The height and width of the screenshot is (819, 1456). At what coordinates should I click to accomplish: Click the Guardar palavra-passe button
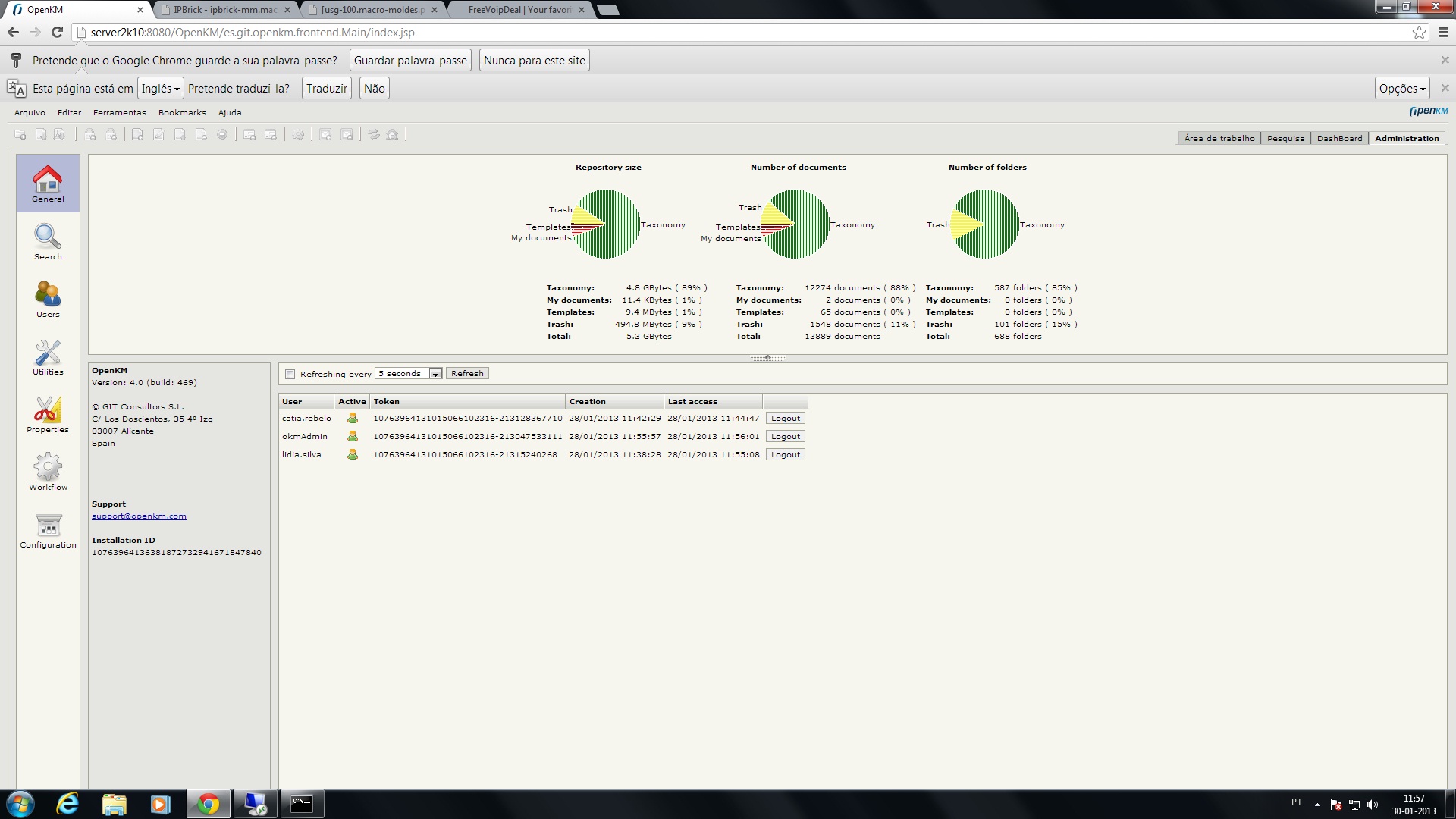pyautogui.click(x=410, y=61)
